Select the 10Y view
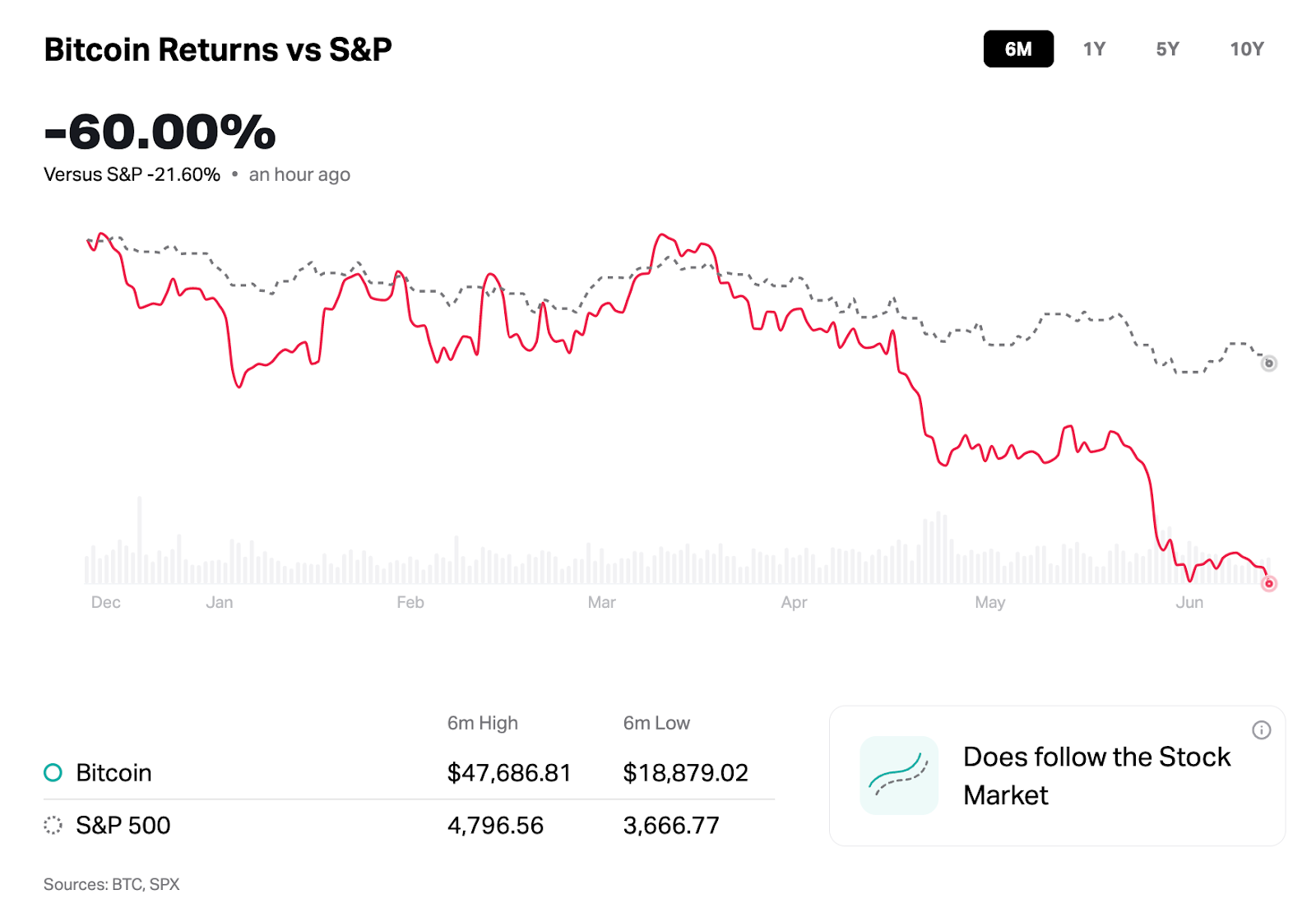 tap(1248, 49)
